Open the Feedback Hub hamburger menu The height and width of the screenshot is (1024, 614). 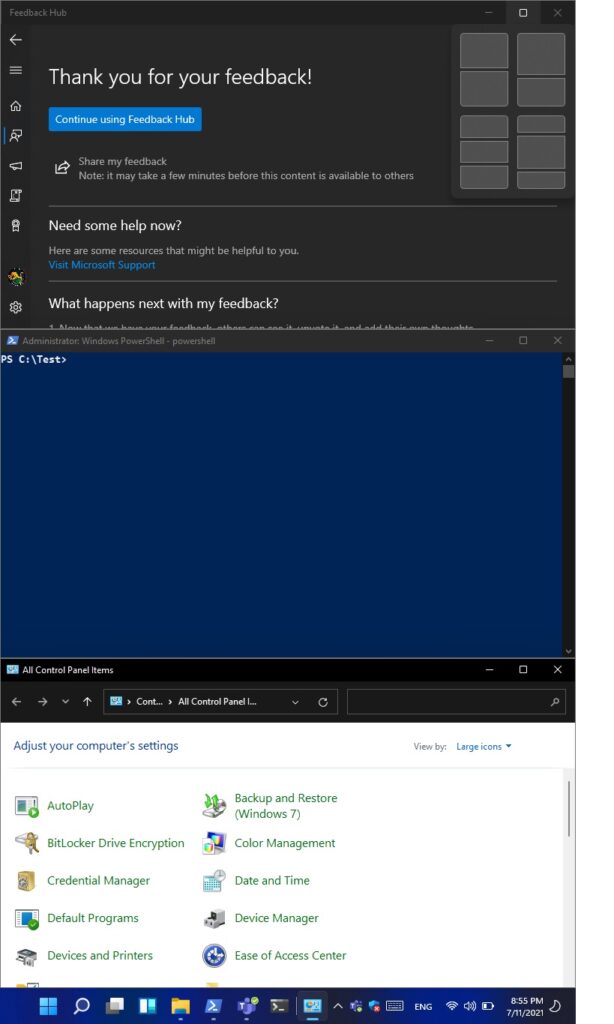pyautogui.click(x=15, y=70)
